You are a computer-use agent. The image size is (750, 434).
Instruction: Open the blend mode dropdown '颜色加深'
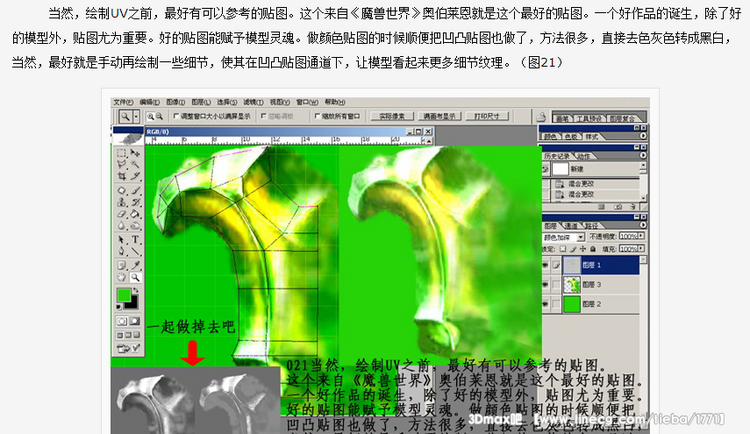click(581, 237)
